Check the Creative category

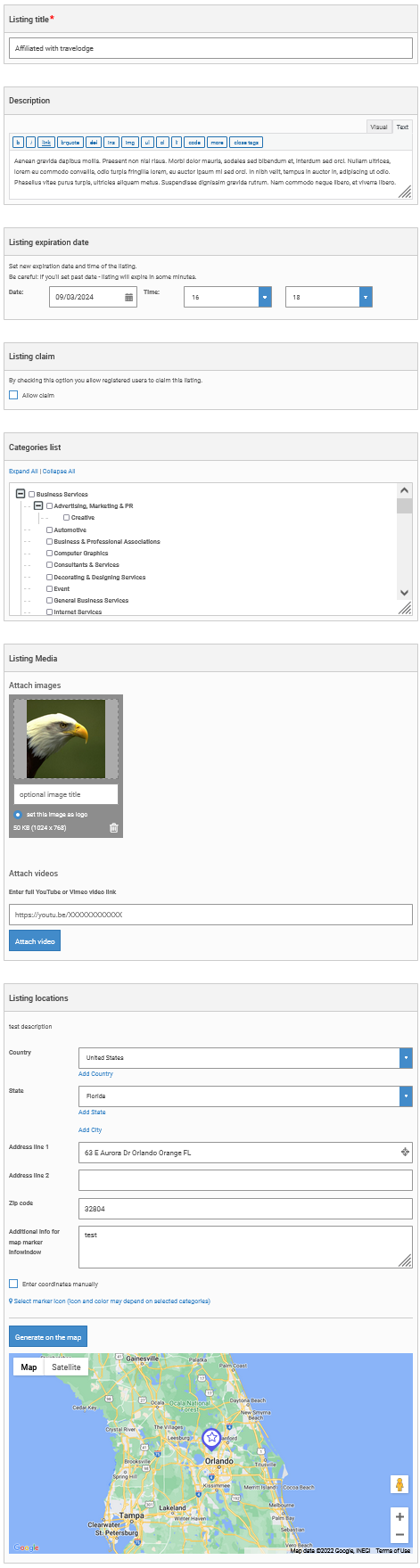tap(67, 518)
